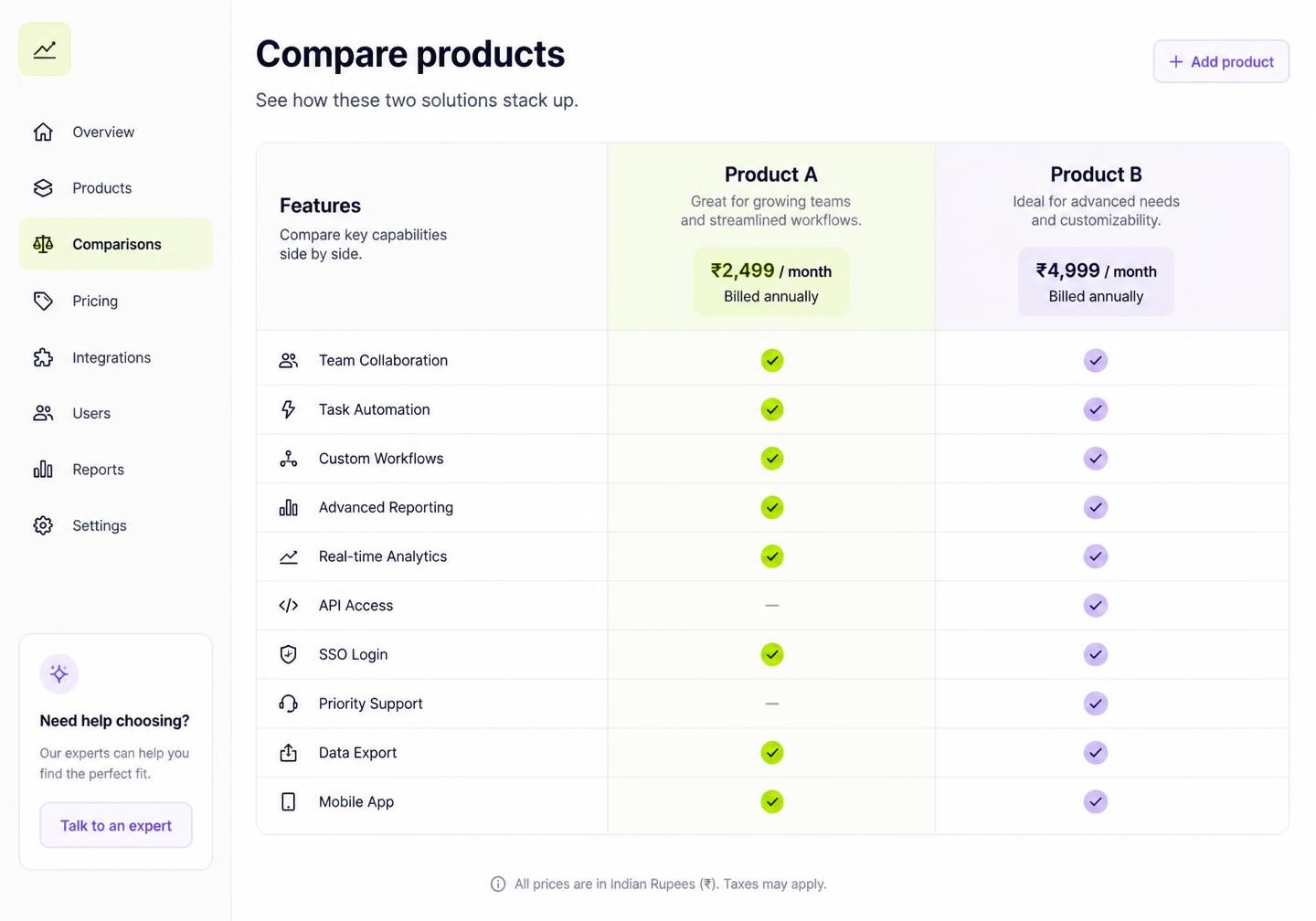Click the Mobile App phone icon
Viewport: 1316px width, 921px height.
[x=289, y=802]
